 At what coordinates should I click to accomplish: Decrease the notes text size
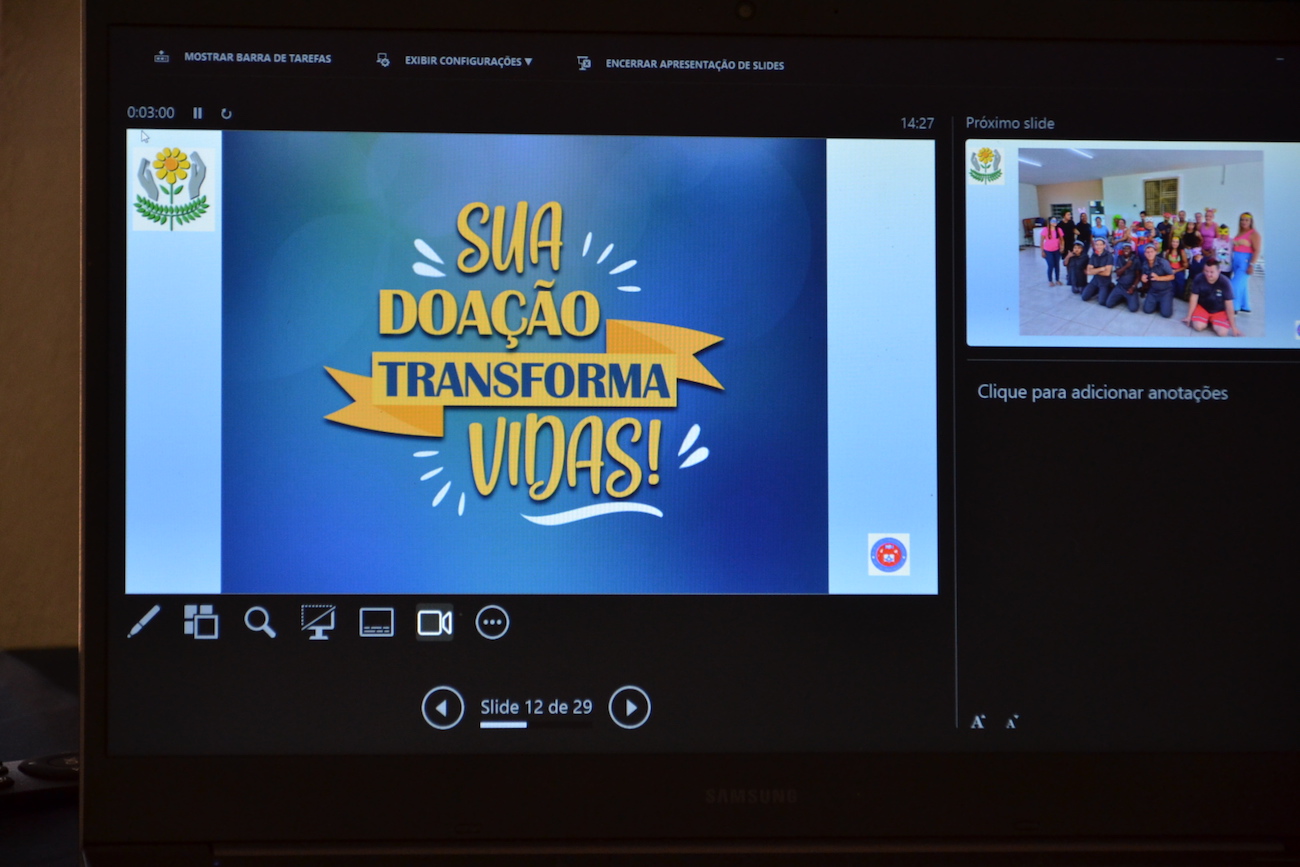click(1012, 721)
